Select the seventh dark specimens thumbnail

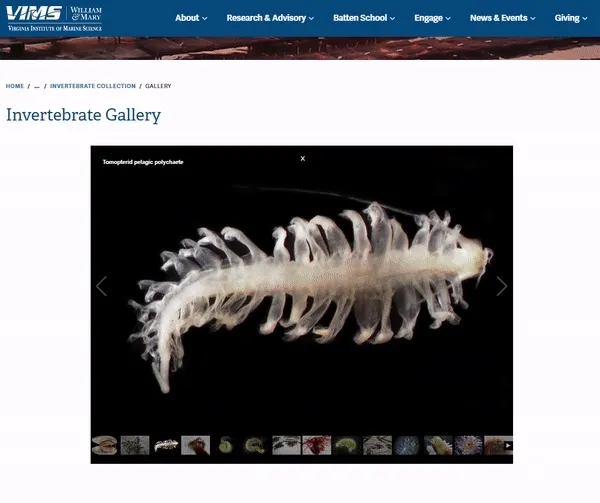(x=286, y=445)
